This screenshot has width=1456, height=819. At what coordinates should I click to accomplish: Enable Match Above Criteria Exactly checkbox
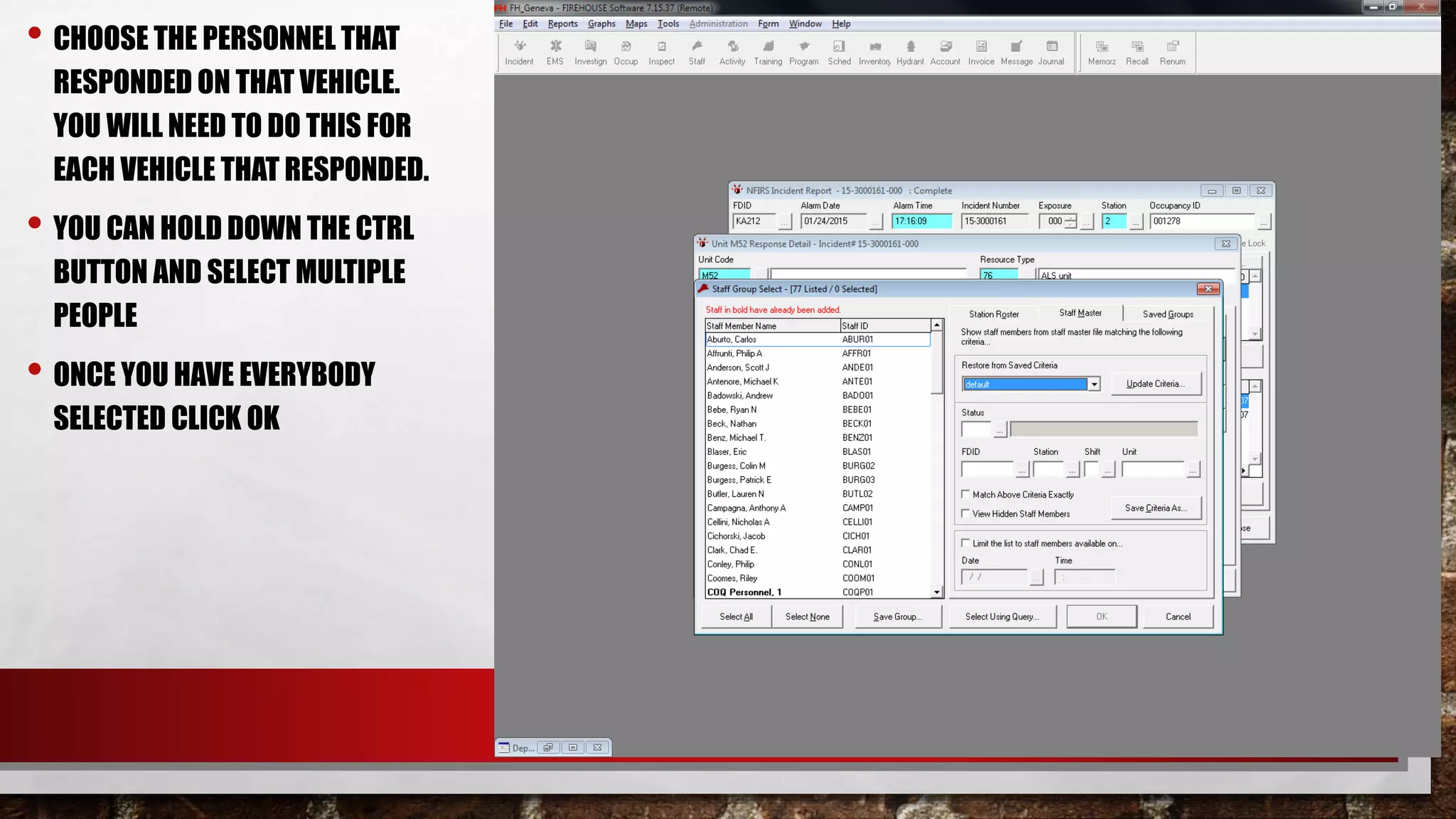(965, 494)
